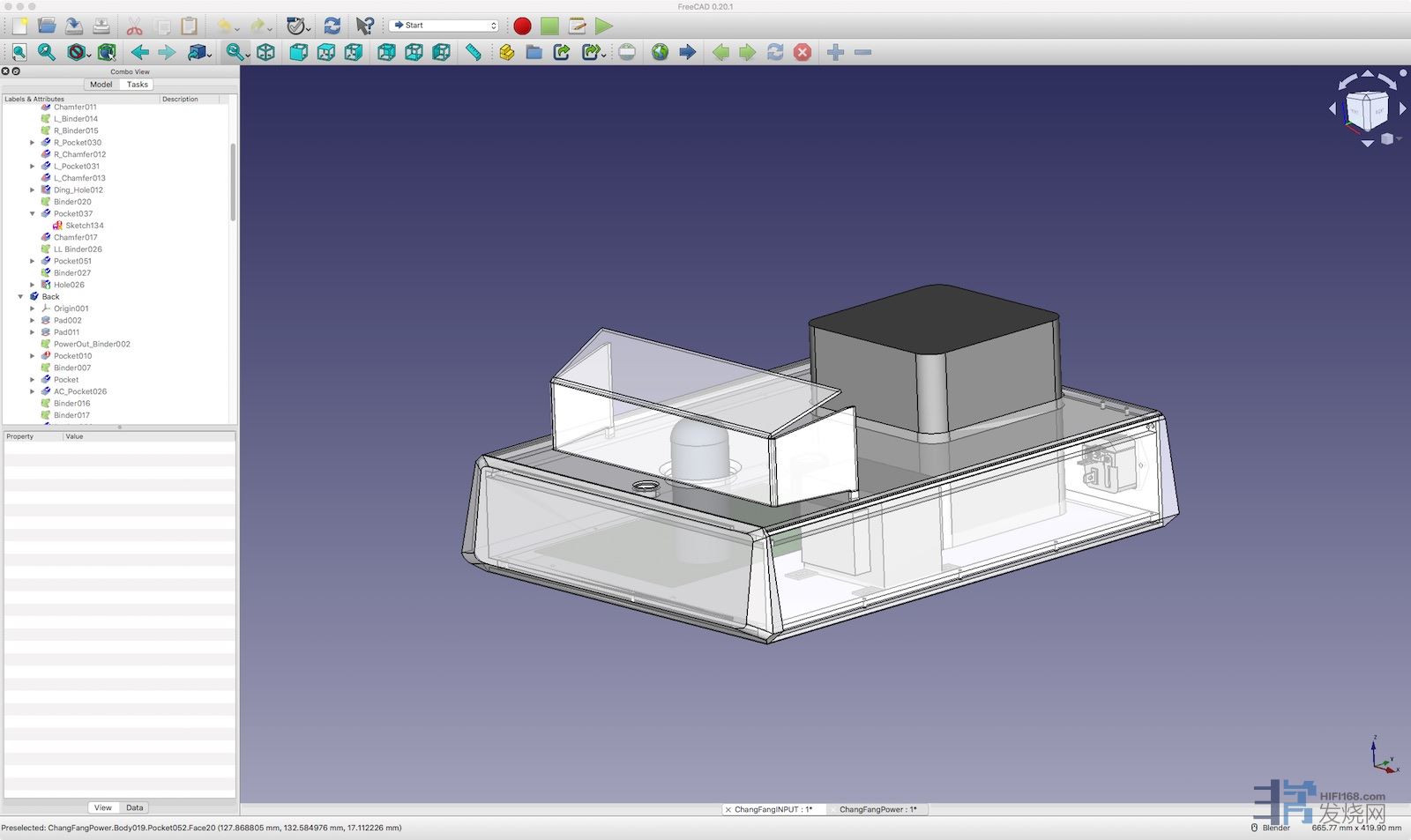Click the Create Part yellow block icon
The image size is (1411, 840).
[x=506, y=53]
